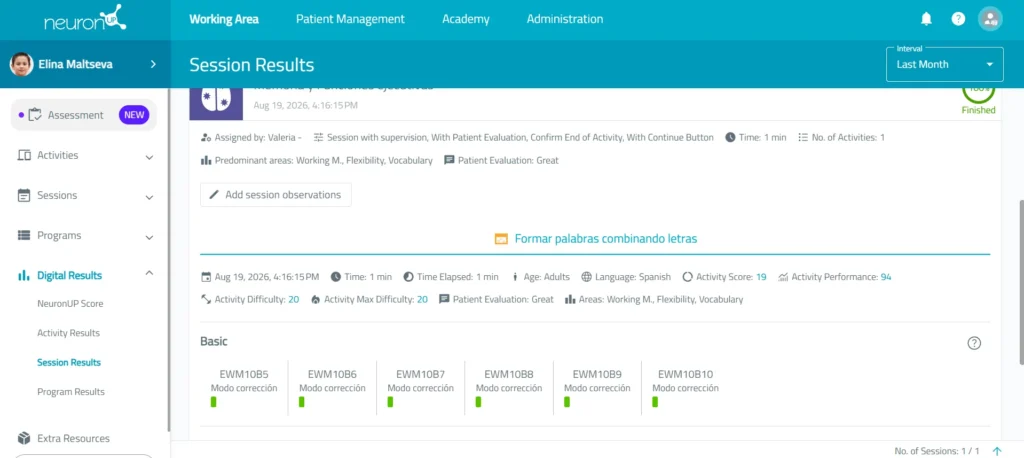The width and height of the screenshot is (1024, 458).
Task: Click Elina Maltseva's patient photo
Action: pos(21,64)
